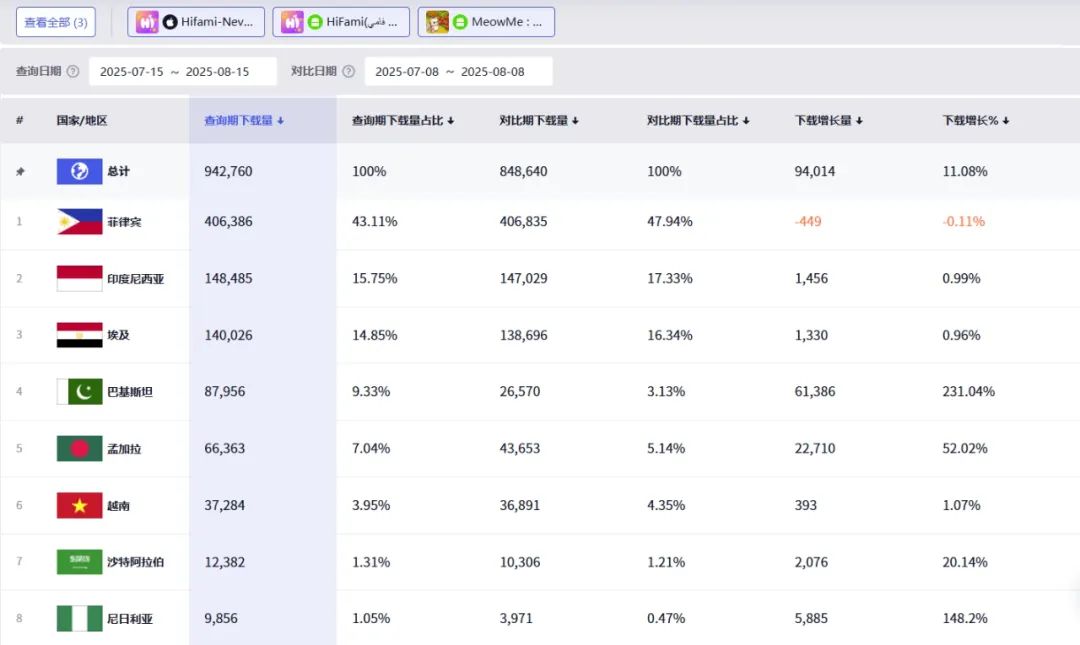
Task: Open the query date range 2025-07-15 field
Action: [183, 72]
